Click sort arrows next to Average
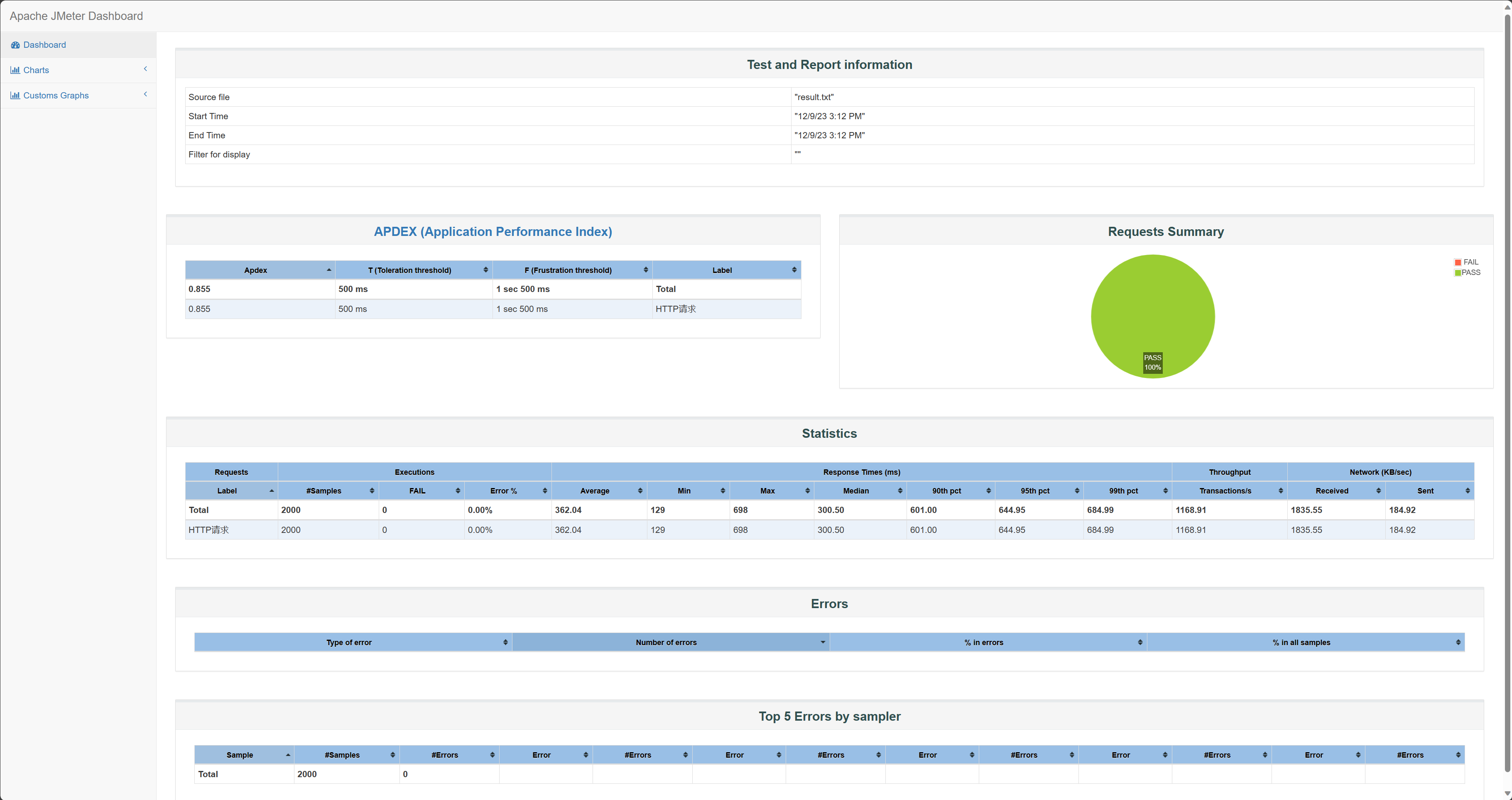Screen dimensions: 1512x800 [640, 491]
